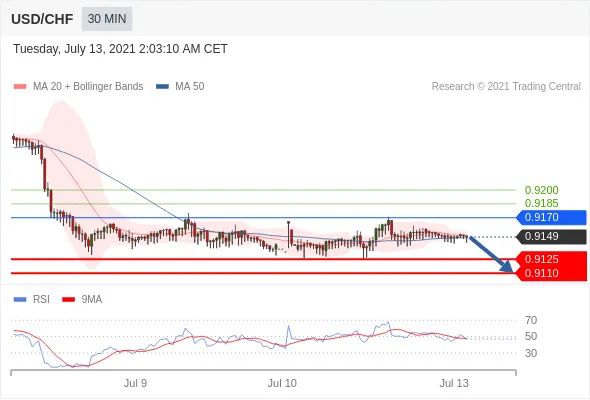This screenshot has width=590, height=400.
Task: Click the Jul 13 date axis label
Action: pyautogui.click(x=454, y=383)
